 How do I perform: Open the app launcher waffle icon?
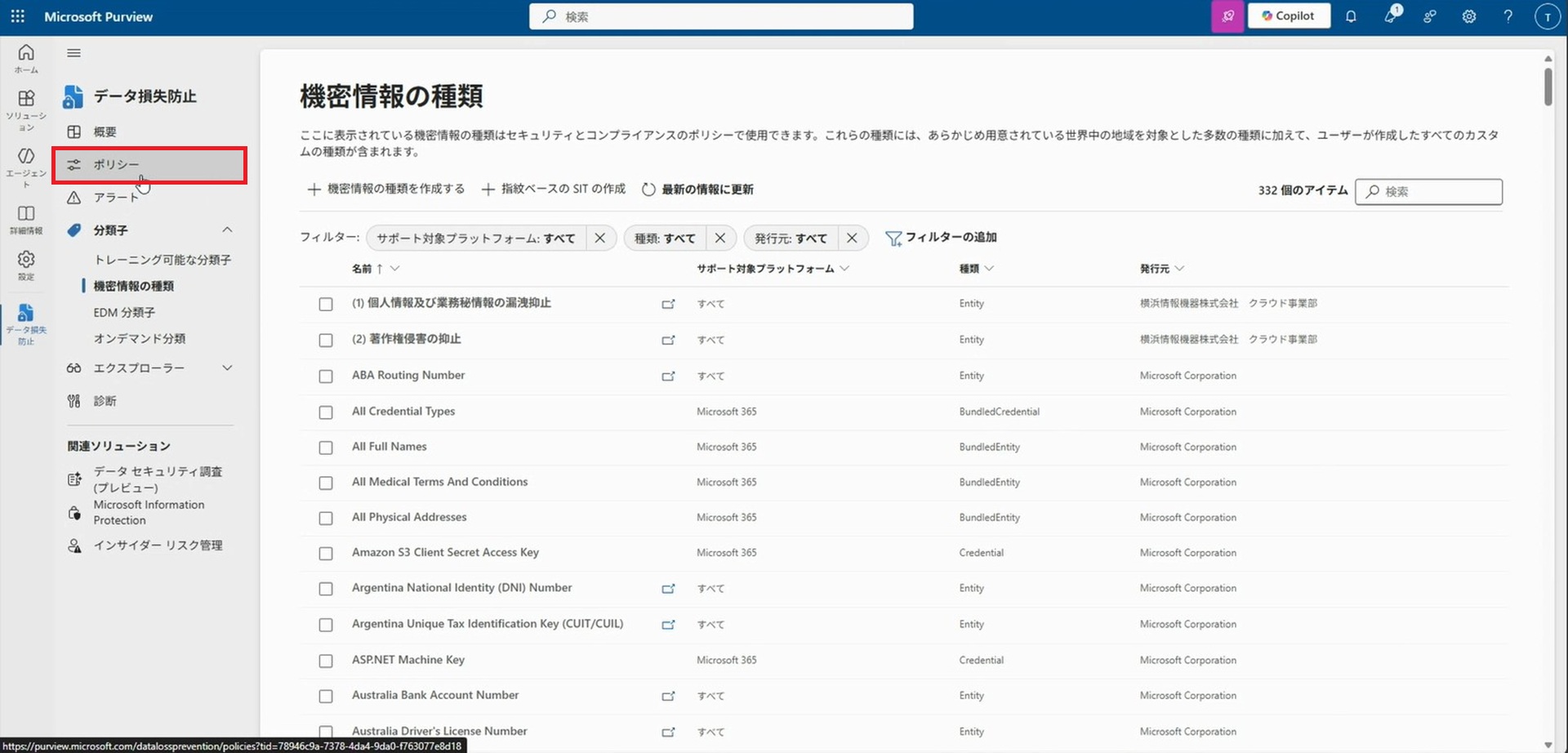(17, 16)
